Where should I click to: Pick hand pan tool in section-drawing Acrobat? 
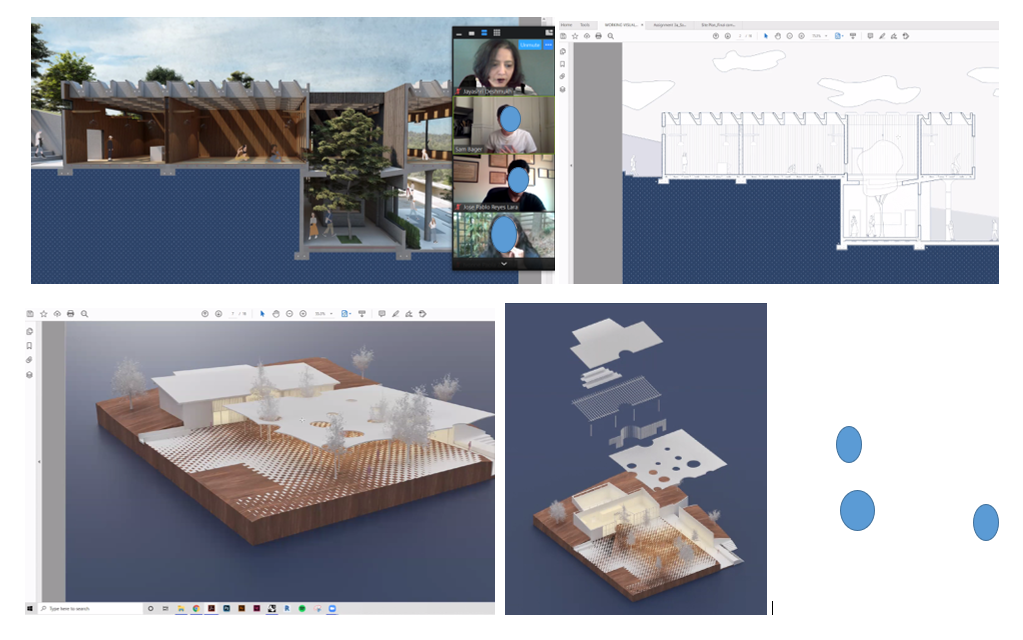[x=778, y=36]
